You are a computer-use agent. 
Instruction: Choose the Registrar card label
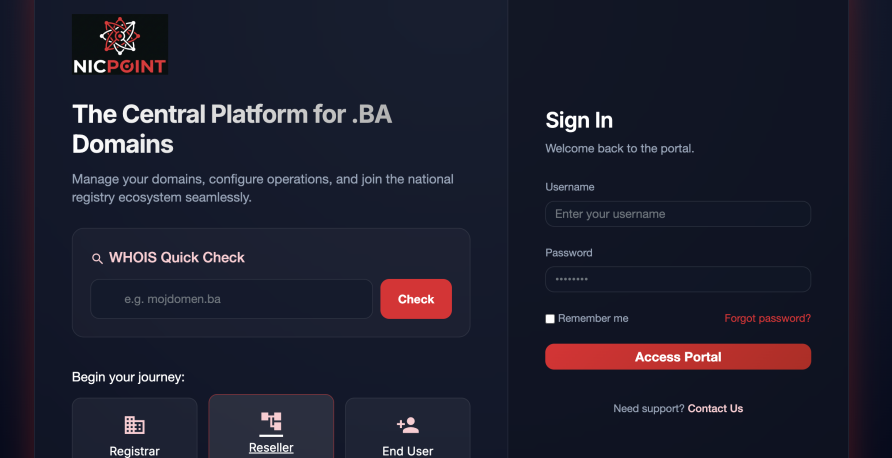coord(134,451)
